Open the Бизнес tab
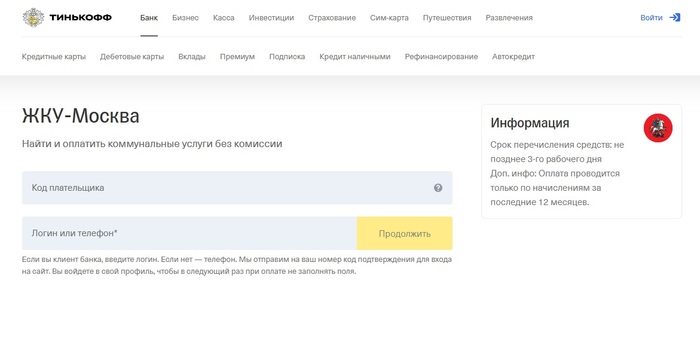Screen dimensions: 700x360 [x=185, y=18]
